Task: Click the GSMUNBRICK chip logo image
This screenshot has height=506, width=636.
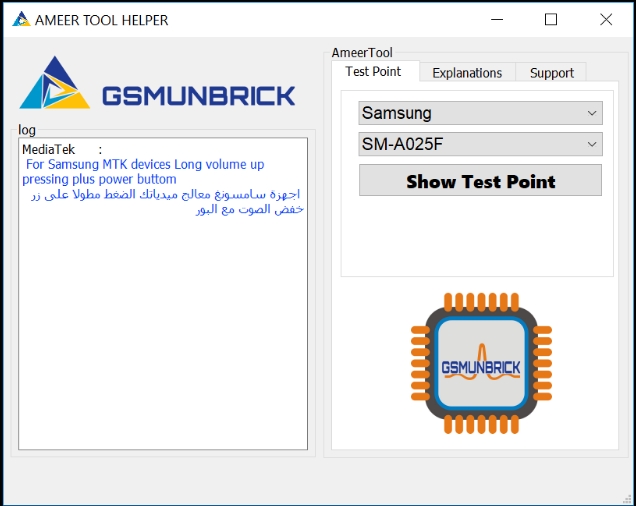Action: (481, 363)
